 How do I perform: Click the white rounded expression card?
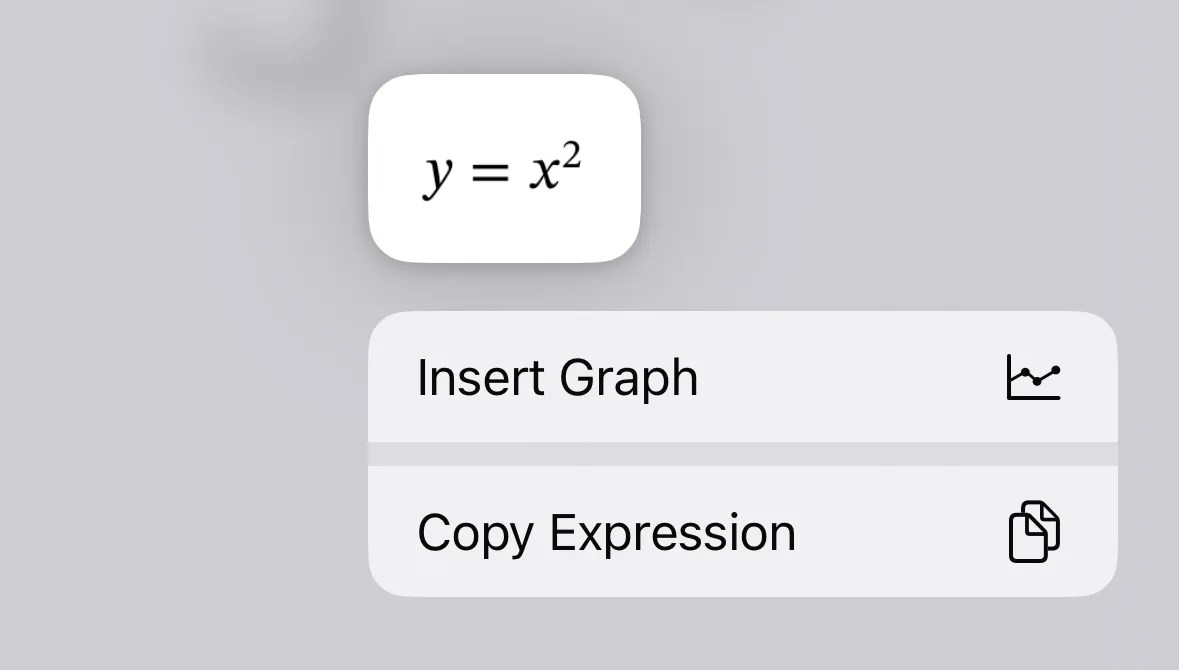click(x=504, y=168)
